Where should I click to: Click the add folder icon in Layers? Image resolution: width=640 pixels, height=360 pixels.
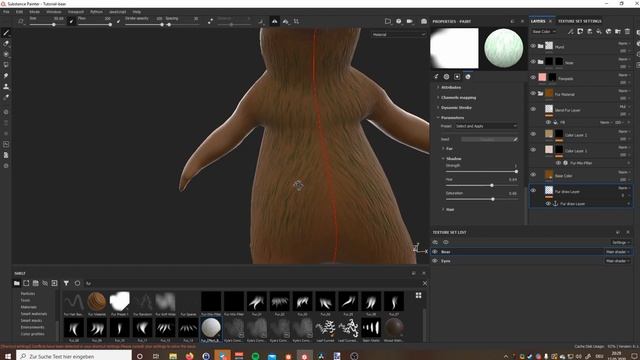coord(618,31)
